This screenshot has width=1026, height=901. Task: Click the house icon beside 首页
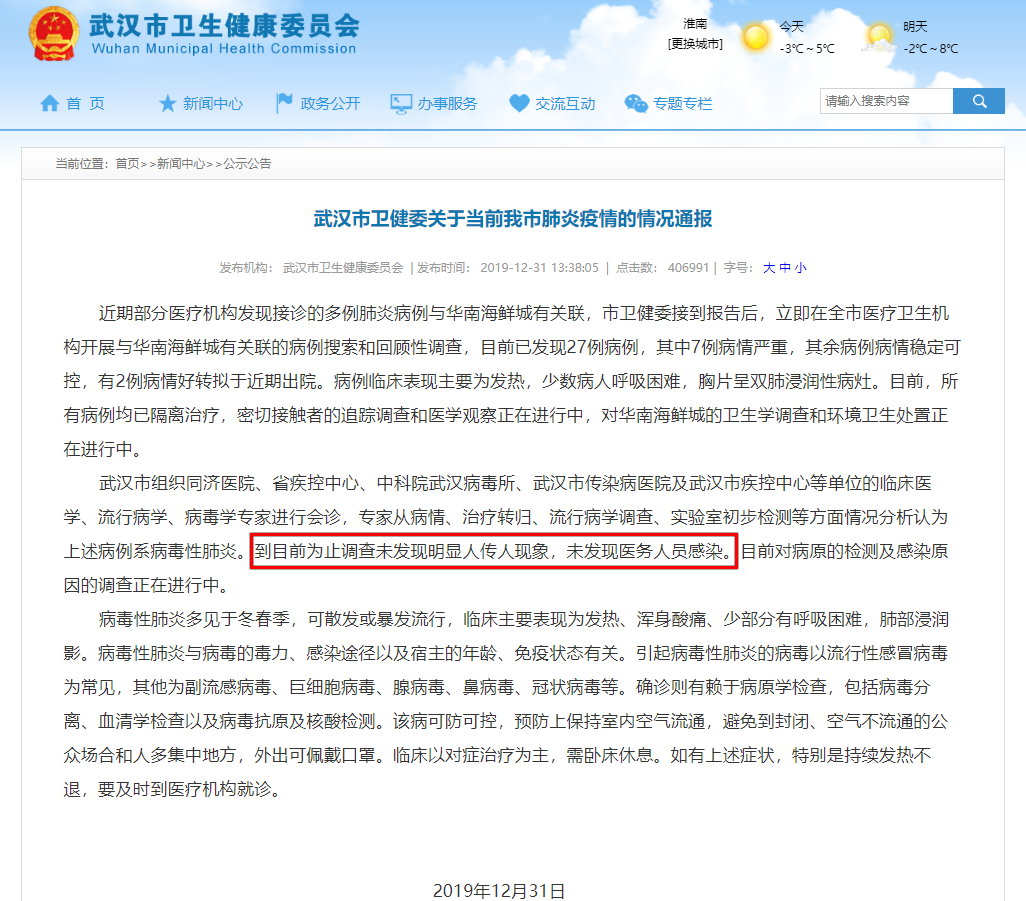49,103
